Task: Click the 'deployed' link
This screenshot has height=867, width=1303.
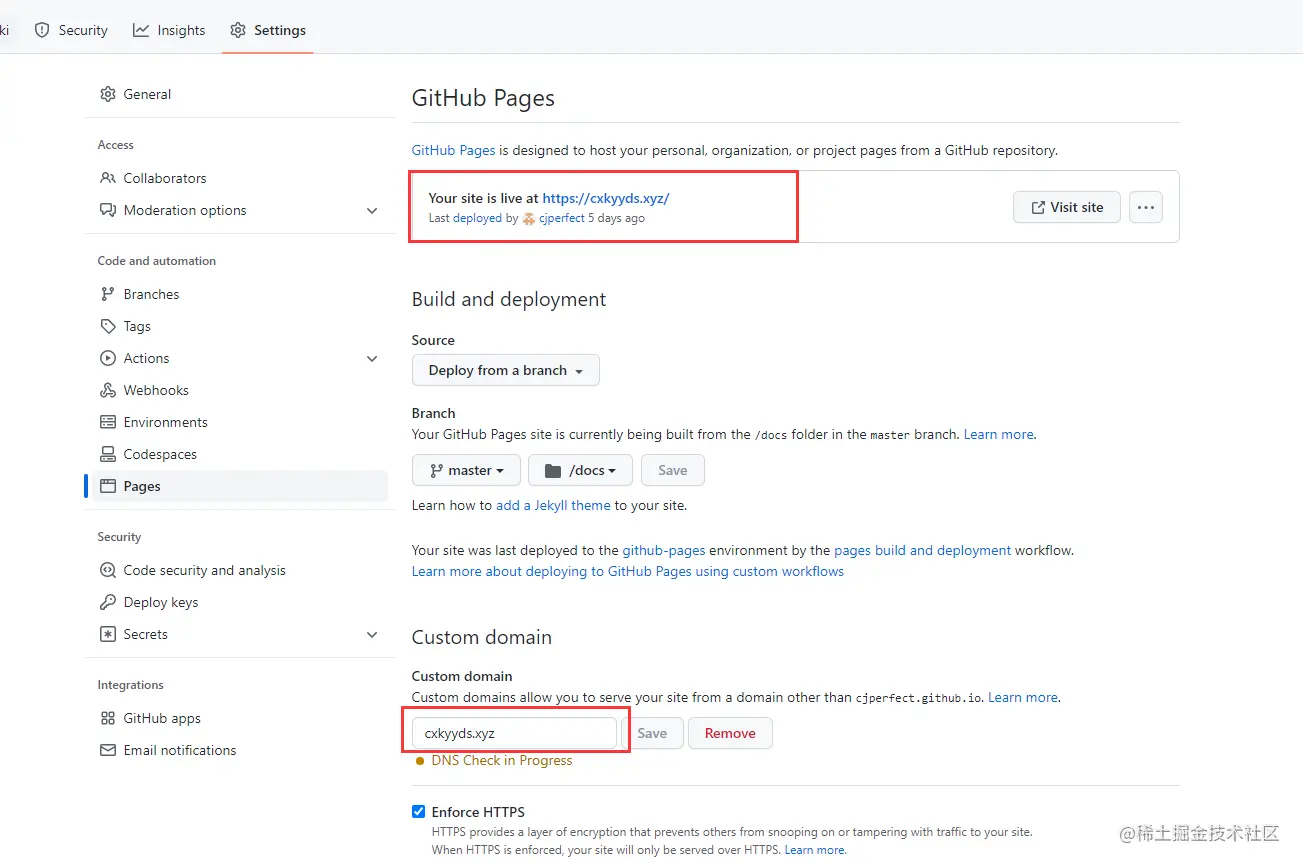Action: pyautogui.click(x=477, y=218)
